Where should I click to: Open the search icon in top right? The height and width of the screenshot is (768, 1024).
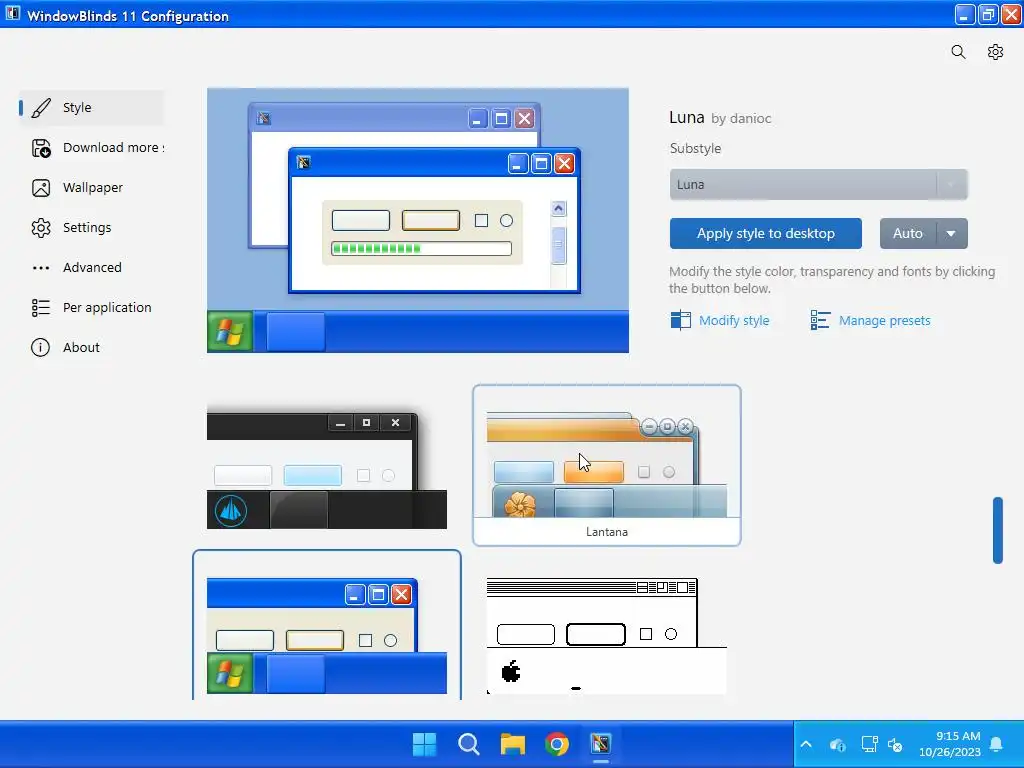[x=958, y=52]
